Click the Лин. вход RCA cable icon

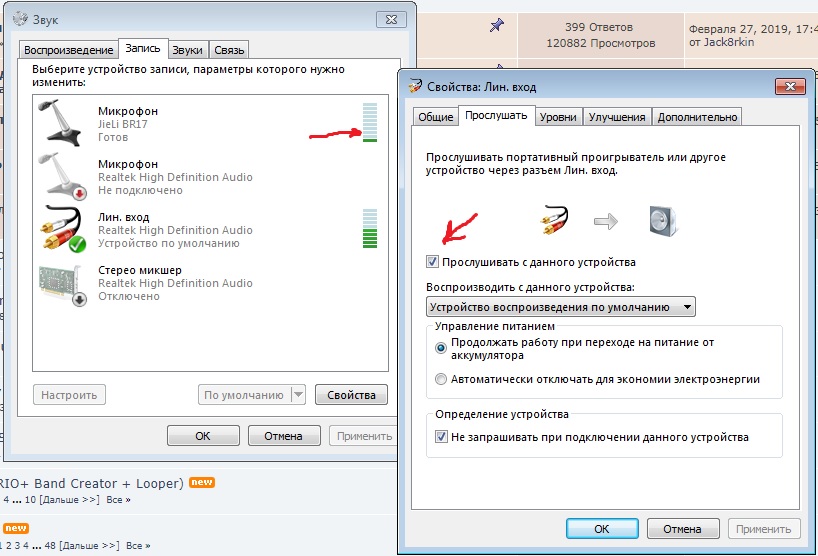click(x=63, y=229)
